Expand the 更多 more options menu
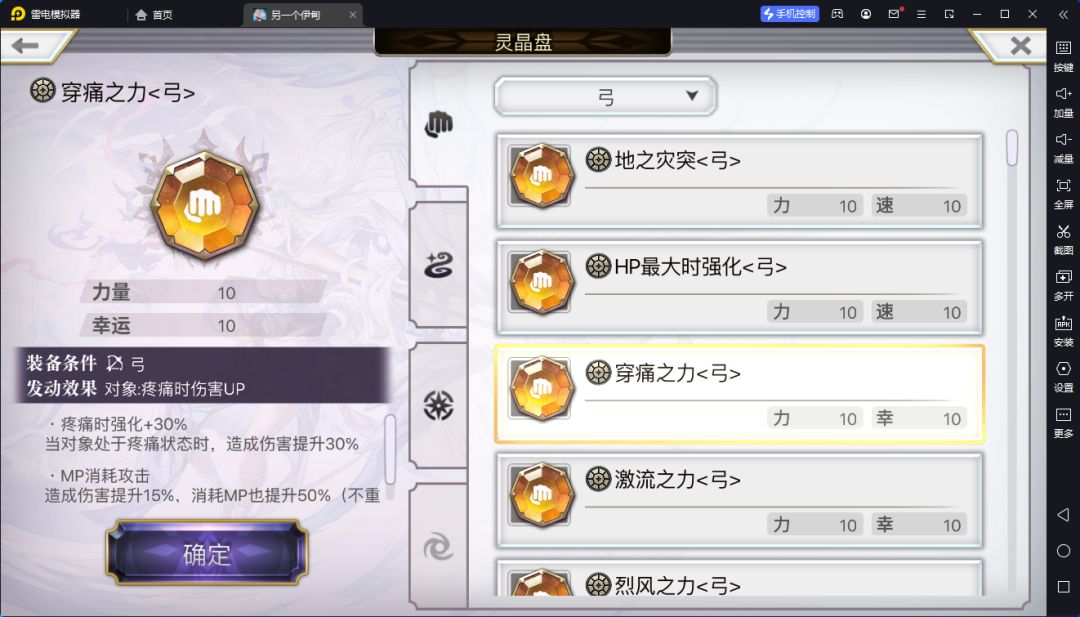Screen dimensions: 1080x617 click(1063, 422)
